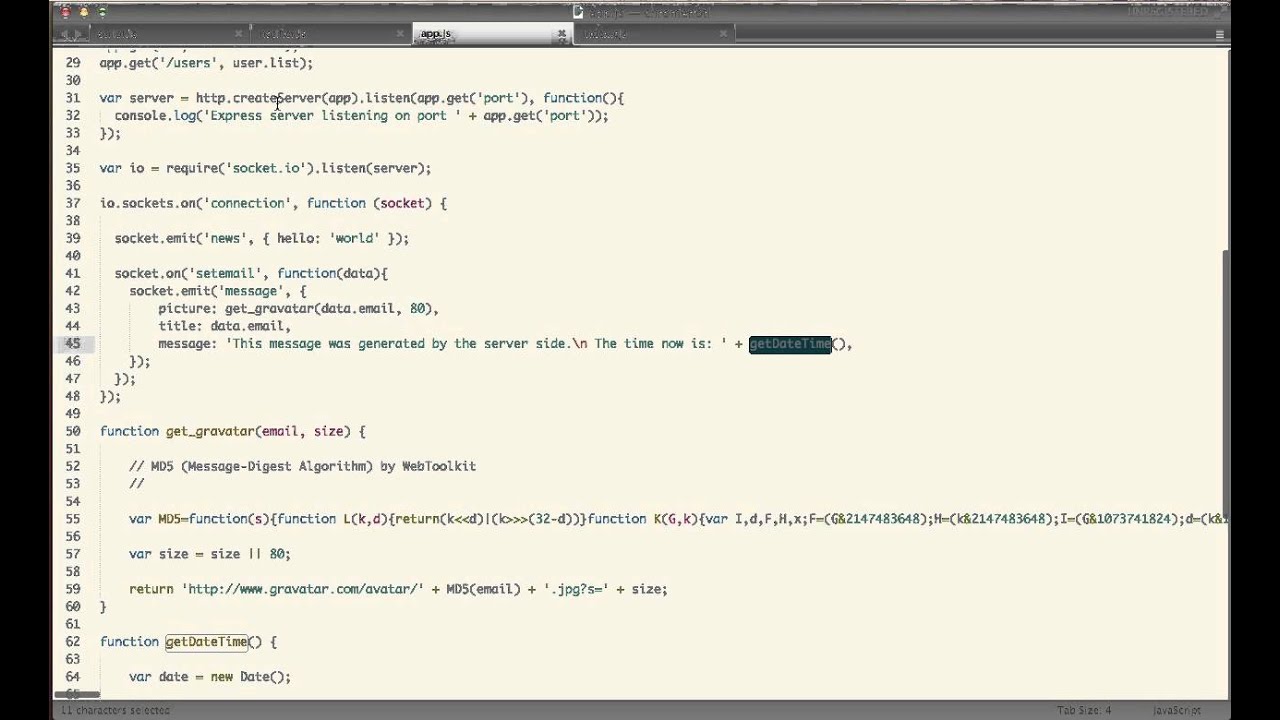This screenshot has width=1280, height=720.
Task: Open the tab list menu icon at tab bar end
Action: [1220, 34]
